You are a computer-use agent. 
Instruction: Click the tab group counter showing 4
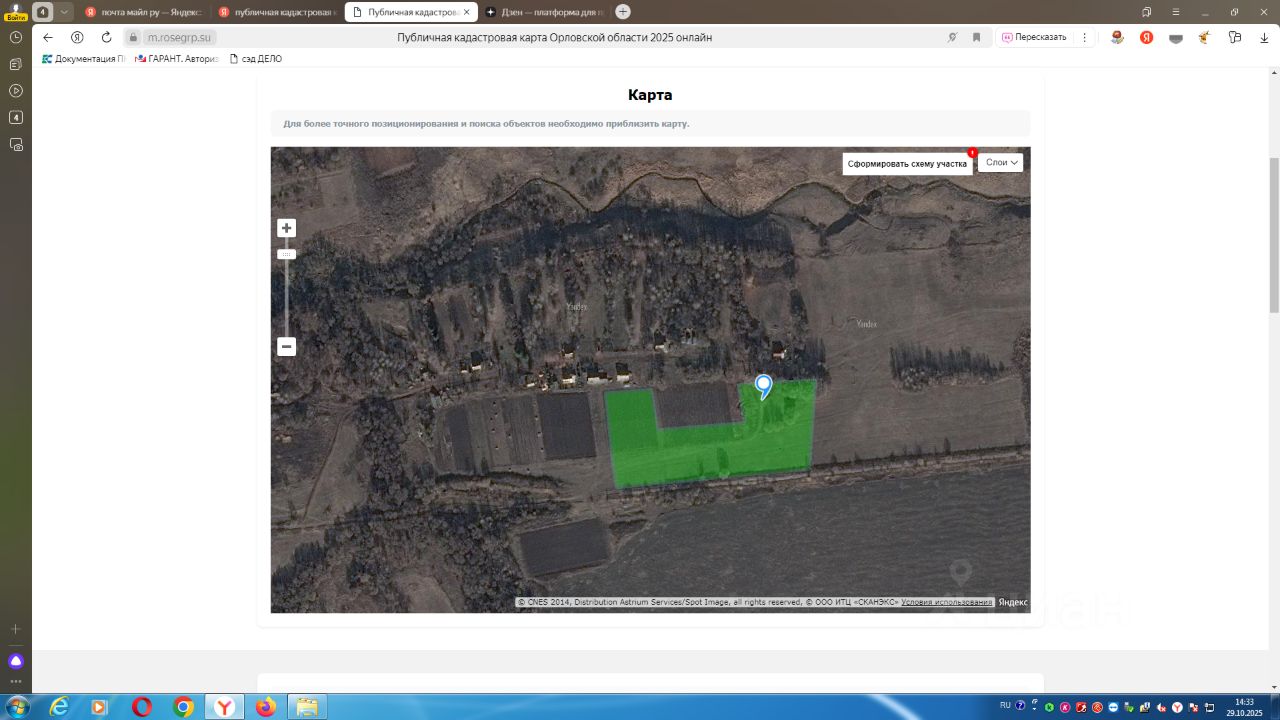coord(43,12)
